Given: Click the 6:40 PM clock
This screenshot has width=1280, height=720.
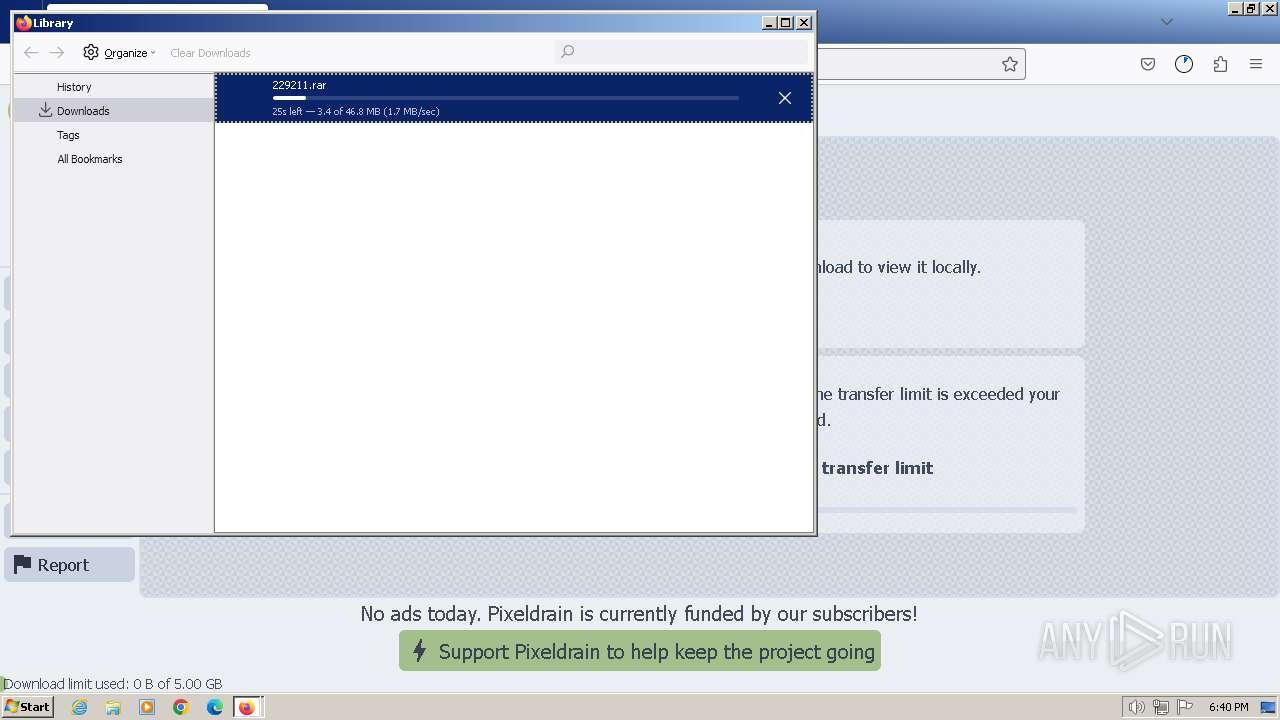Looking at the screenshot, I should click(1228, 707).
